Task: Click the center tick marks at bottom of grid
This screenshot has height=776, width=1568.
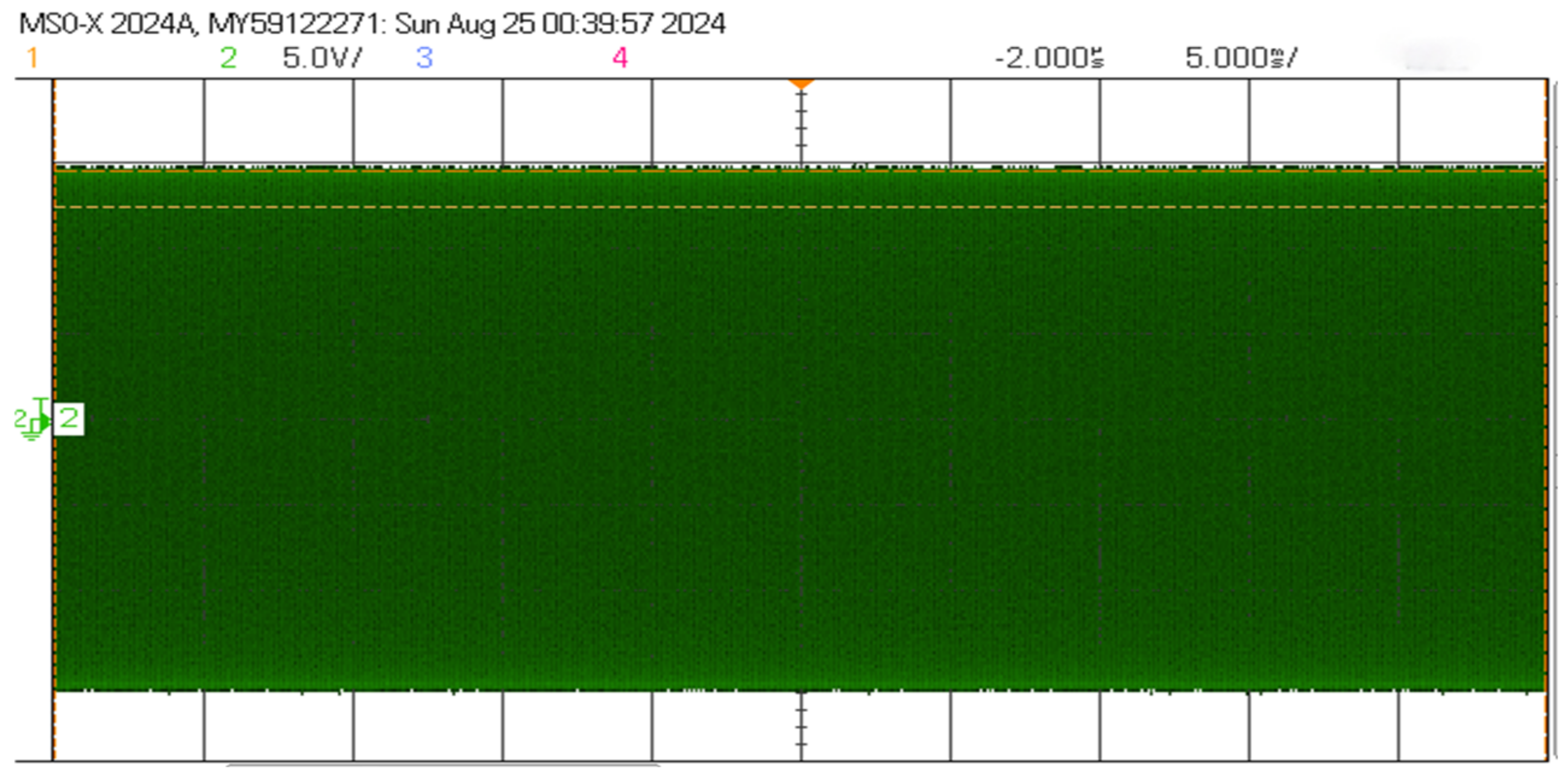Action: pos(801,727)
